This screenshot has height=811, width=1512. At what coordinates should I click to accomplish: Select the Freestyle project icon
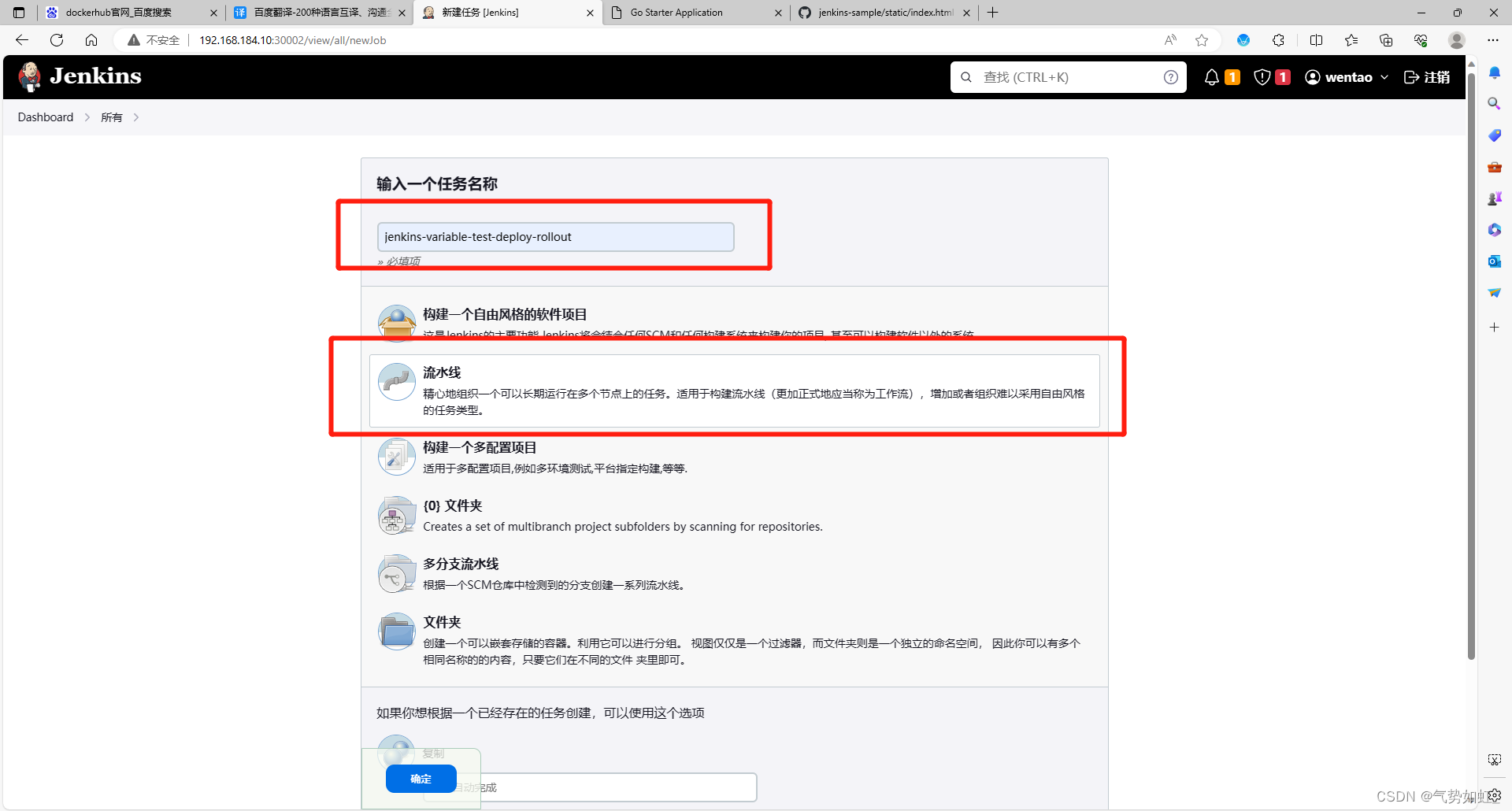[x=397, y=323]
